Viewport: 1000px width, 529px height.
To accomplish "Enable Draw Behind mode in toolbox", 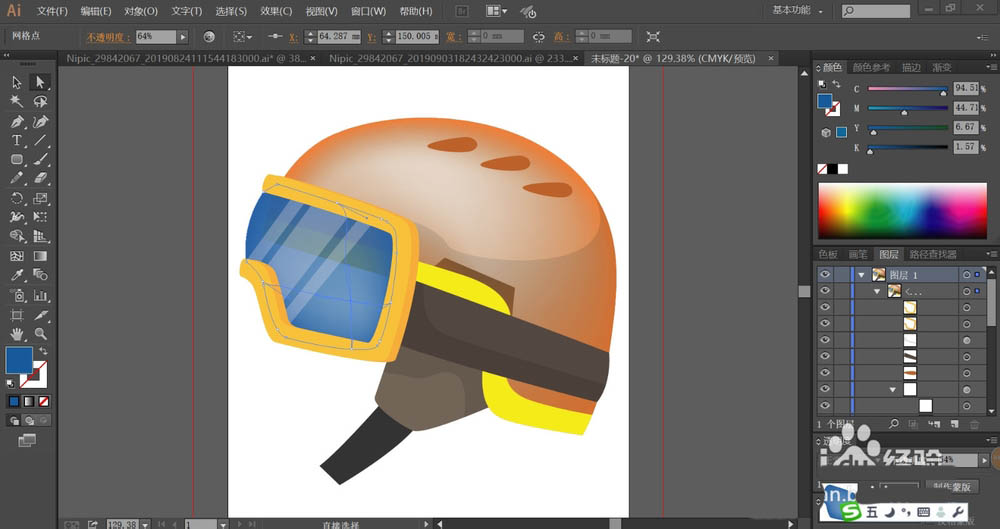I will pos(29,421).
